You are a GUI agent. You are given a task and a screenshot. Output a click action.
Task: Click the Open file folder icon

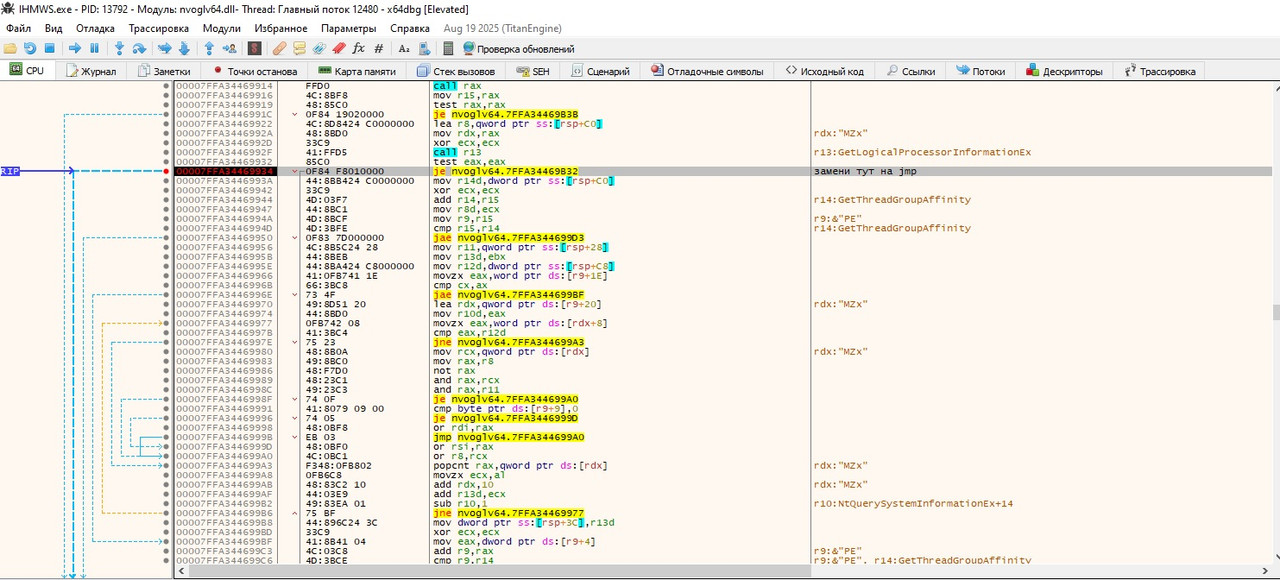[x=10, y=48]
